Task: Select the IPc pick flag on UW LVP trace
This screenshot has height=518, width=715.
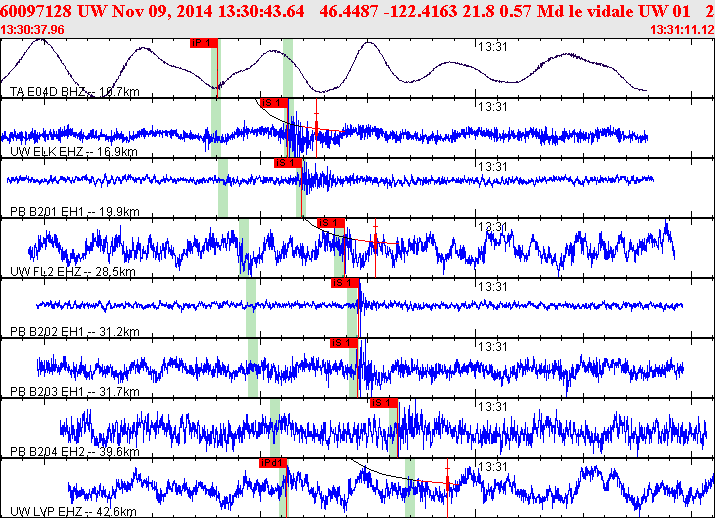Action: pos(273,462)
